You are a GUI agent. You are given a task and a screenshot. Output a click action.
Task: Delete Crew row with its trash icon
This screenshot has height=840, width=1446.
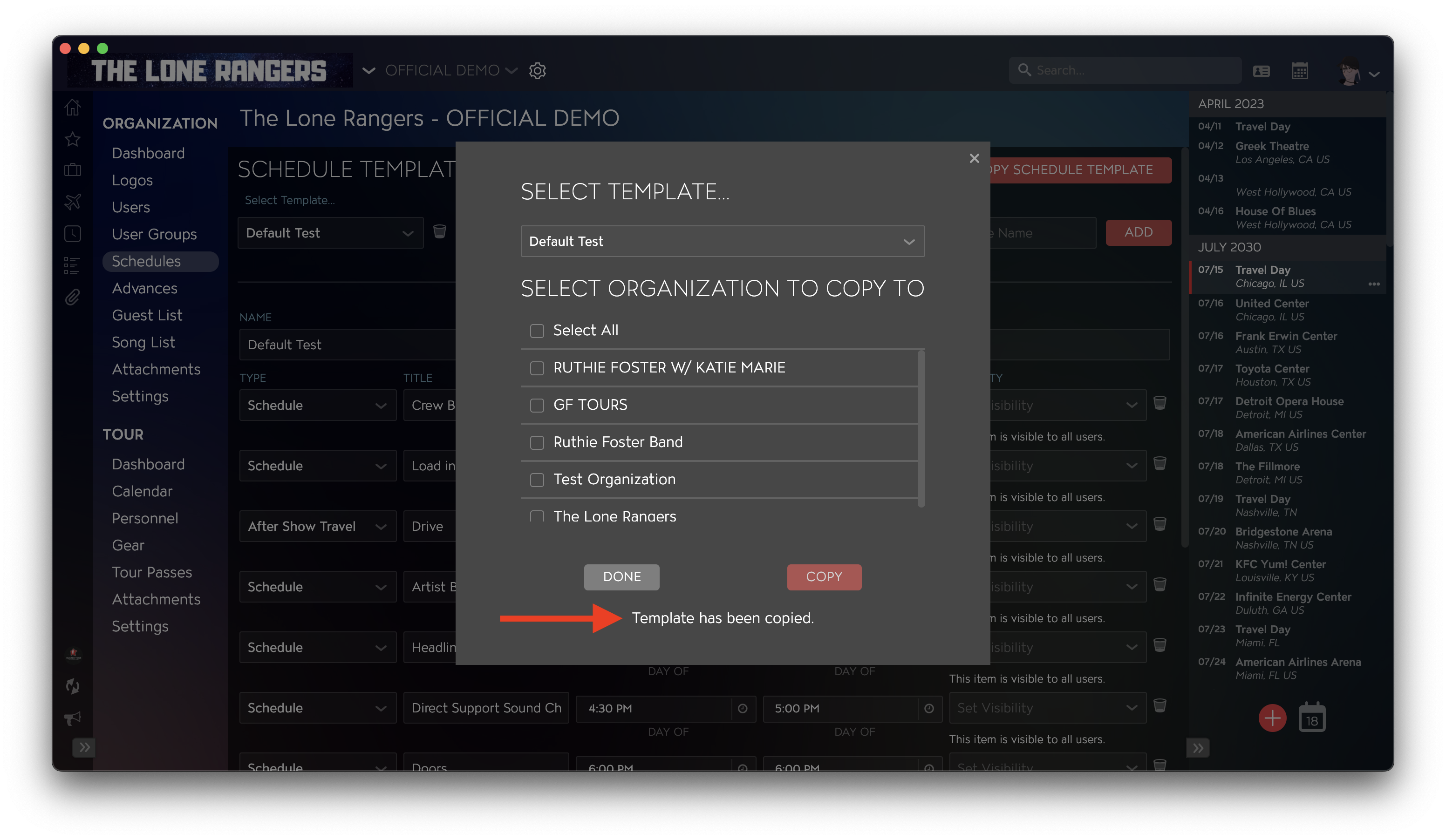(1160, 403)
